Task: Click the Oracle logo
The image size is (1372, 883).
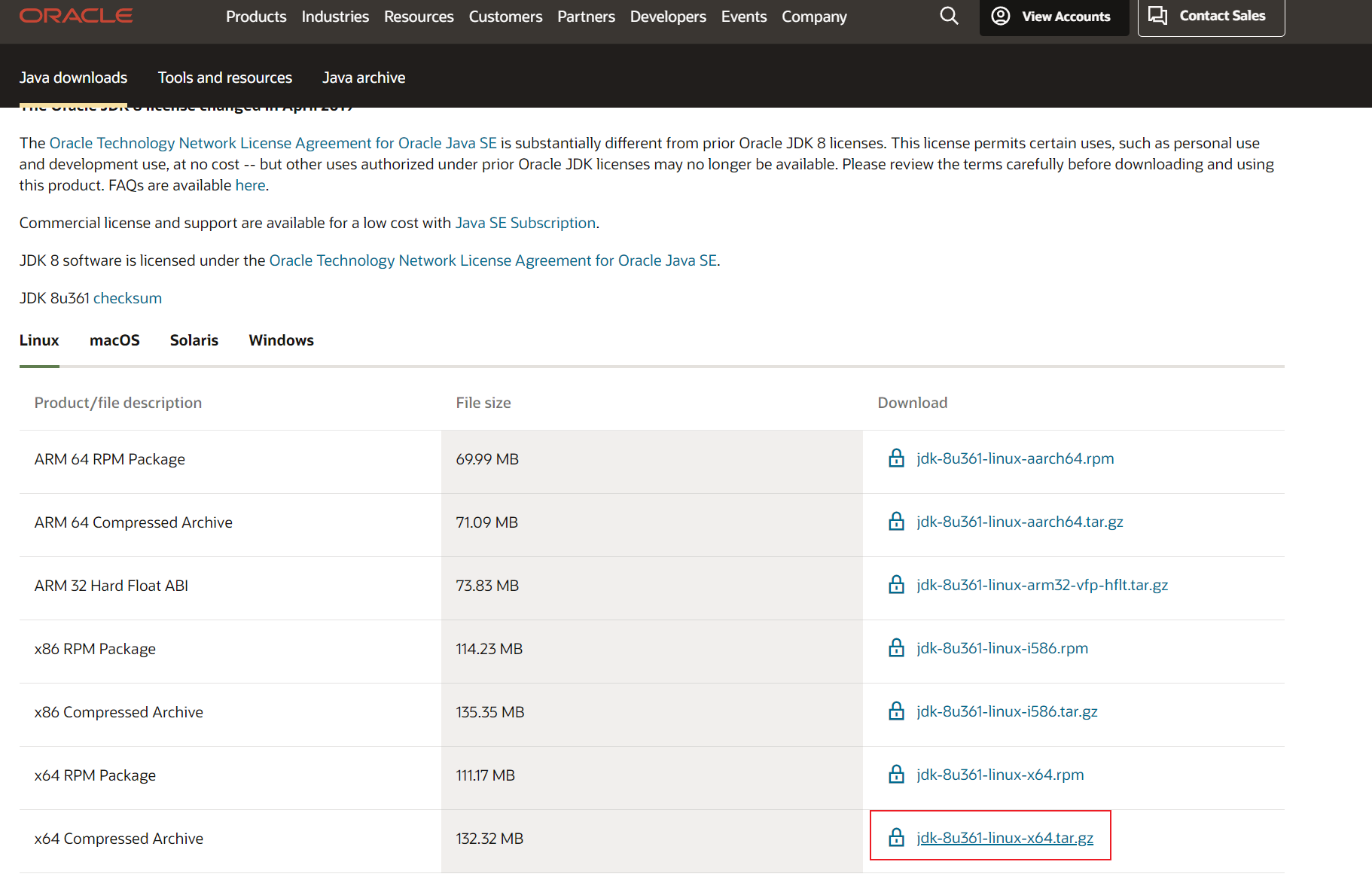Action: [76, 16]
